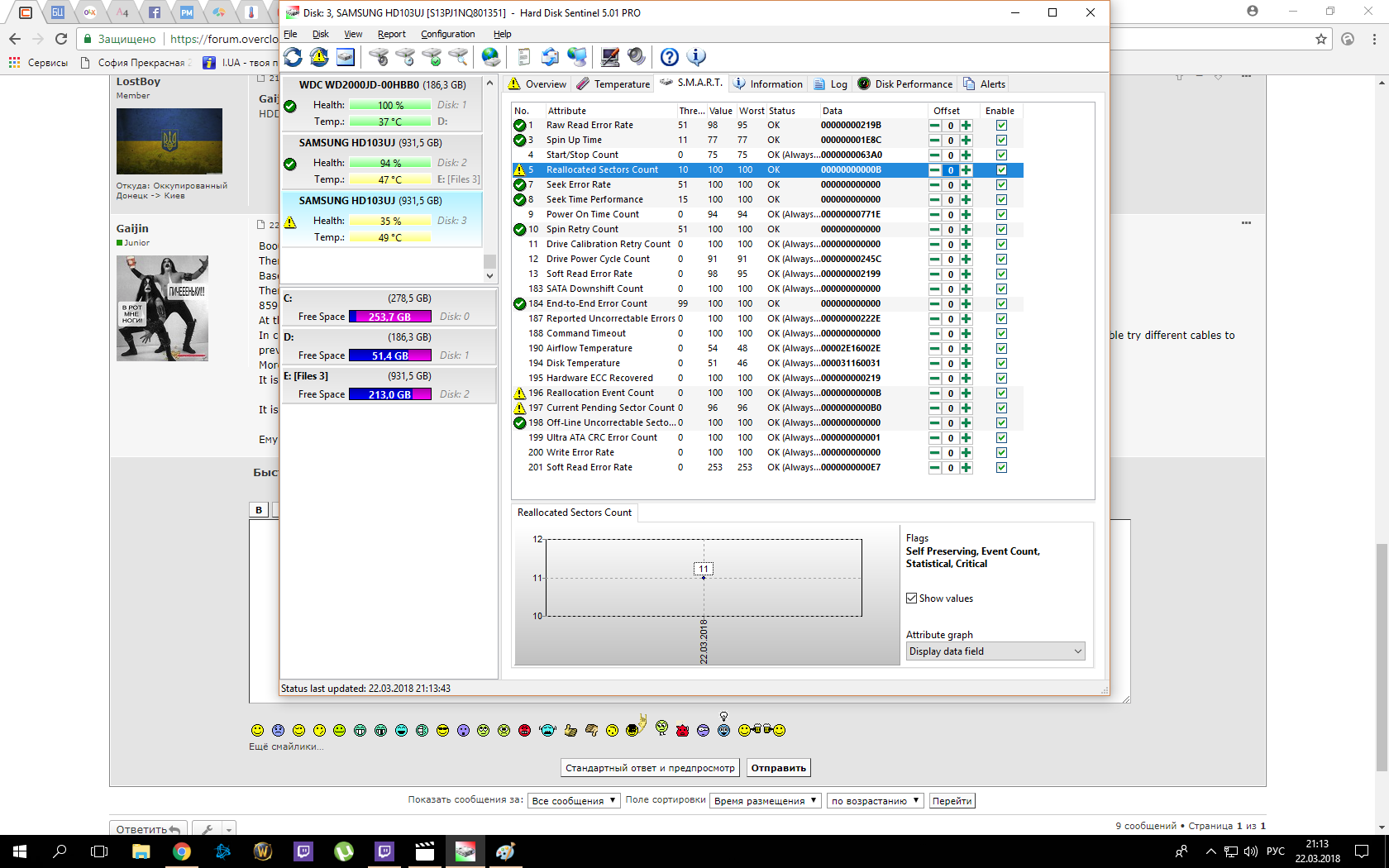Click the Отправить button
Viewport: 1389px width, 868px height.
click(x=778, y=768)
